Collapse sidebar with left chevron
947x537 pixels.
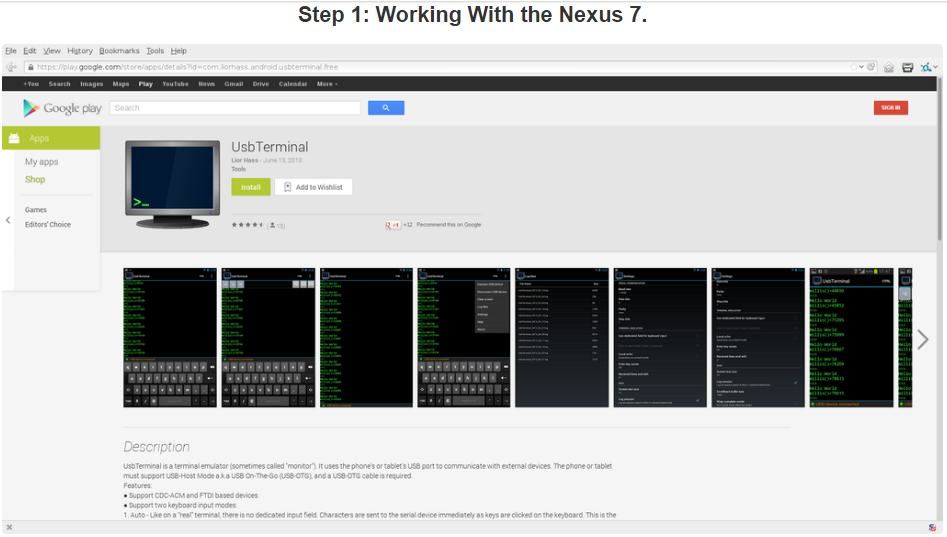pos(8,220)
